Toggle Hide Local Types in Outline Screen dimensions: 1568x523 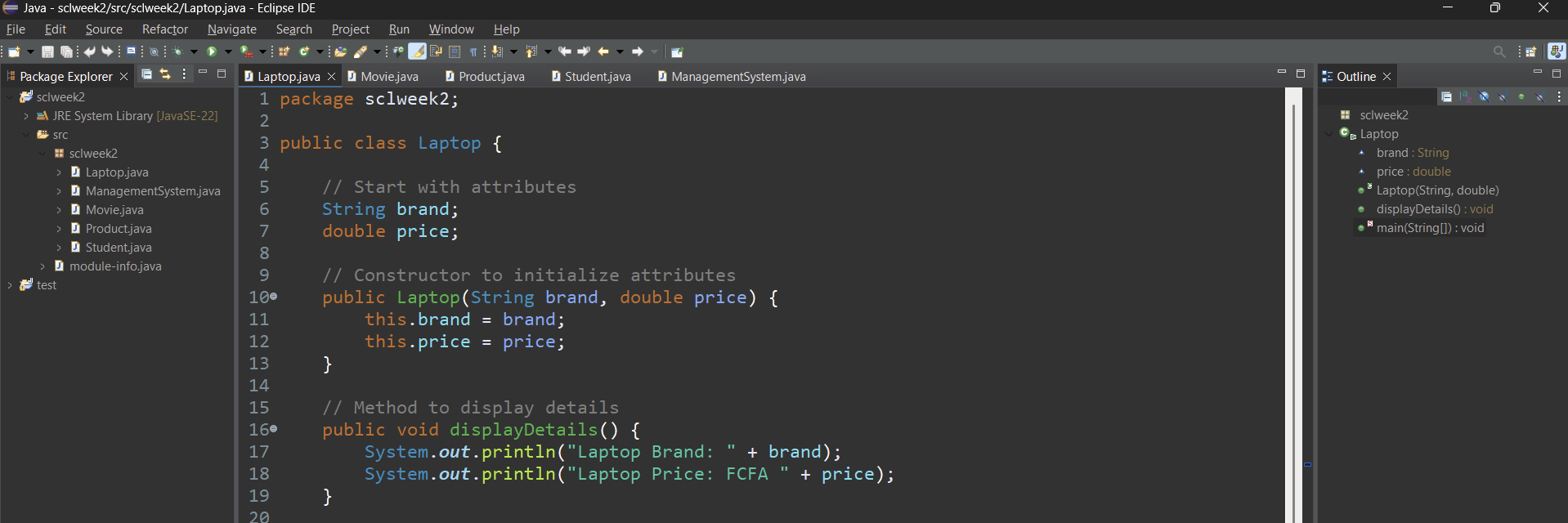pos(1540,96)
